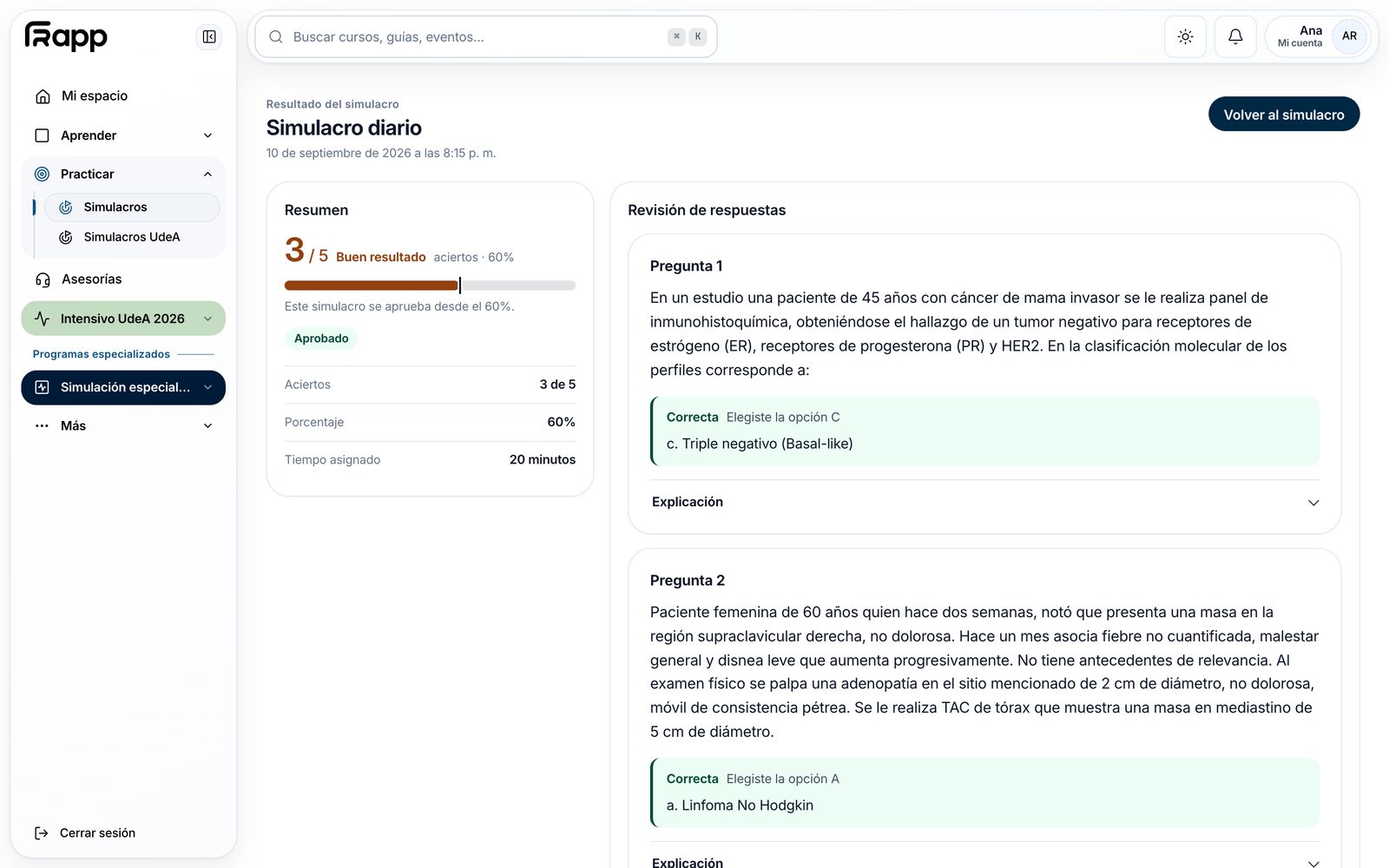Click "Pregunta 2" heading
1389x868 pixels.
click(688, 581)
